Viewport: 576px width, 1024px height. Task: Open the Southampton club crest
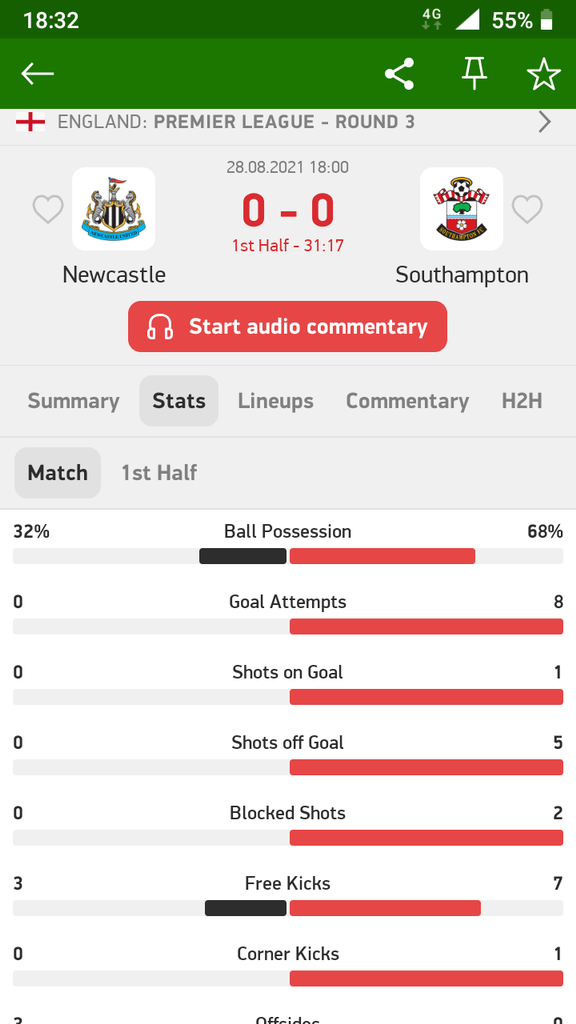(462, 209)
